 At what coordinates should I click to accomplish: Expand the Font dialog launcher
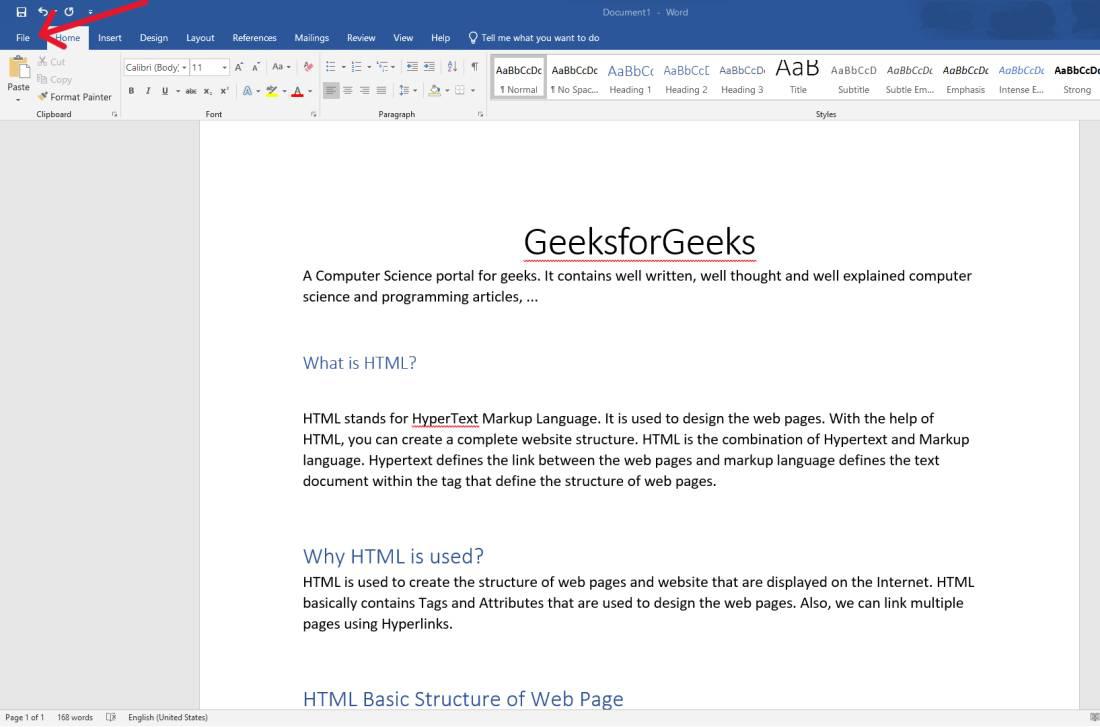click(314, 114)
